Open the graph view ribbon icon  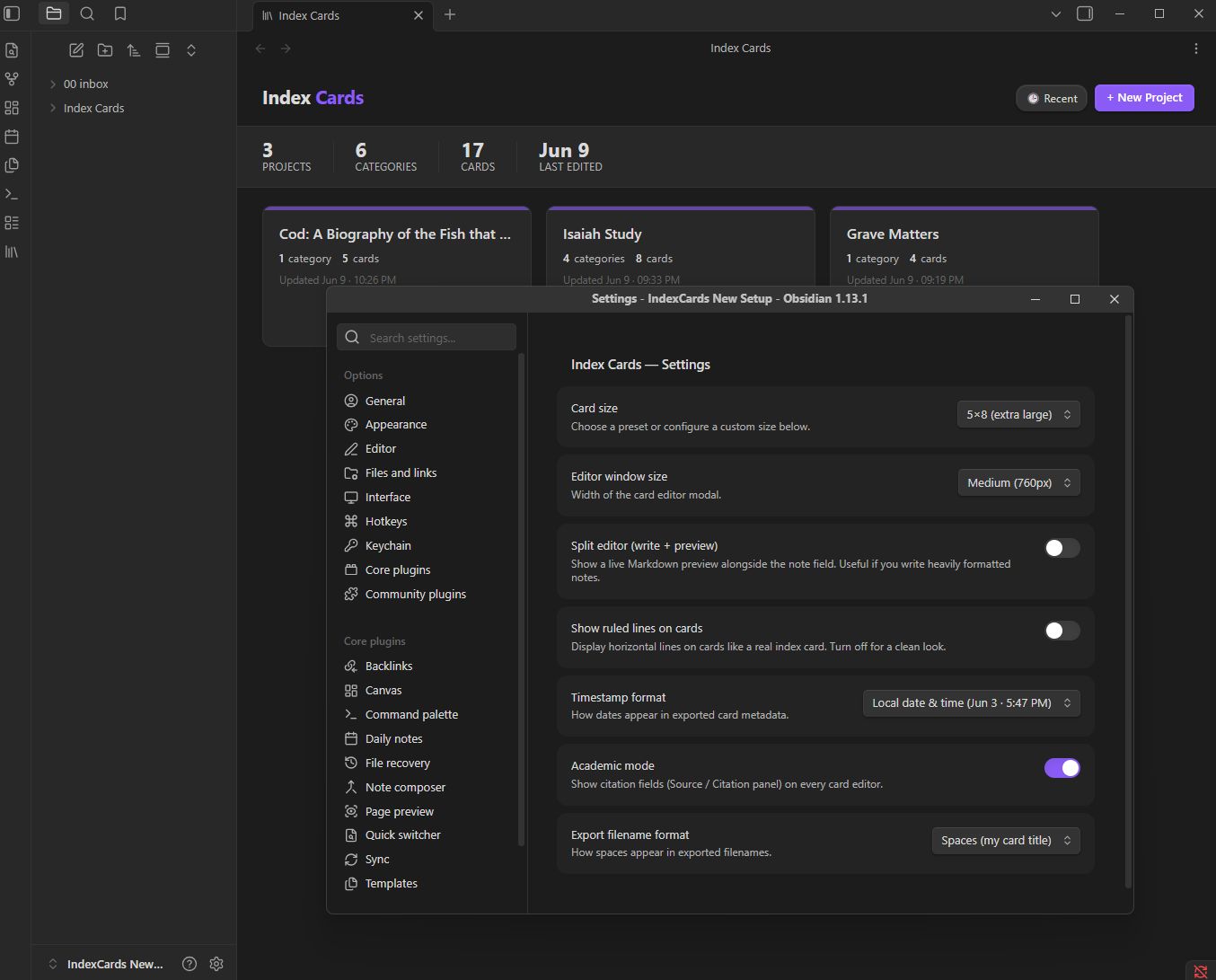[x=12, y=79]
